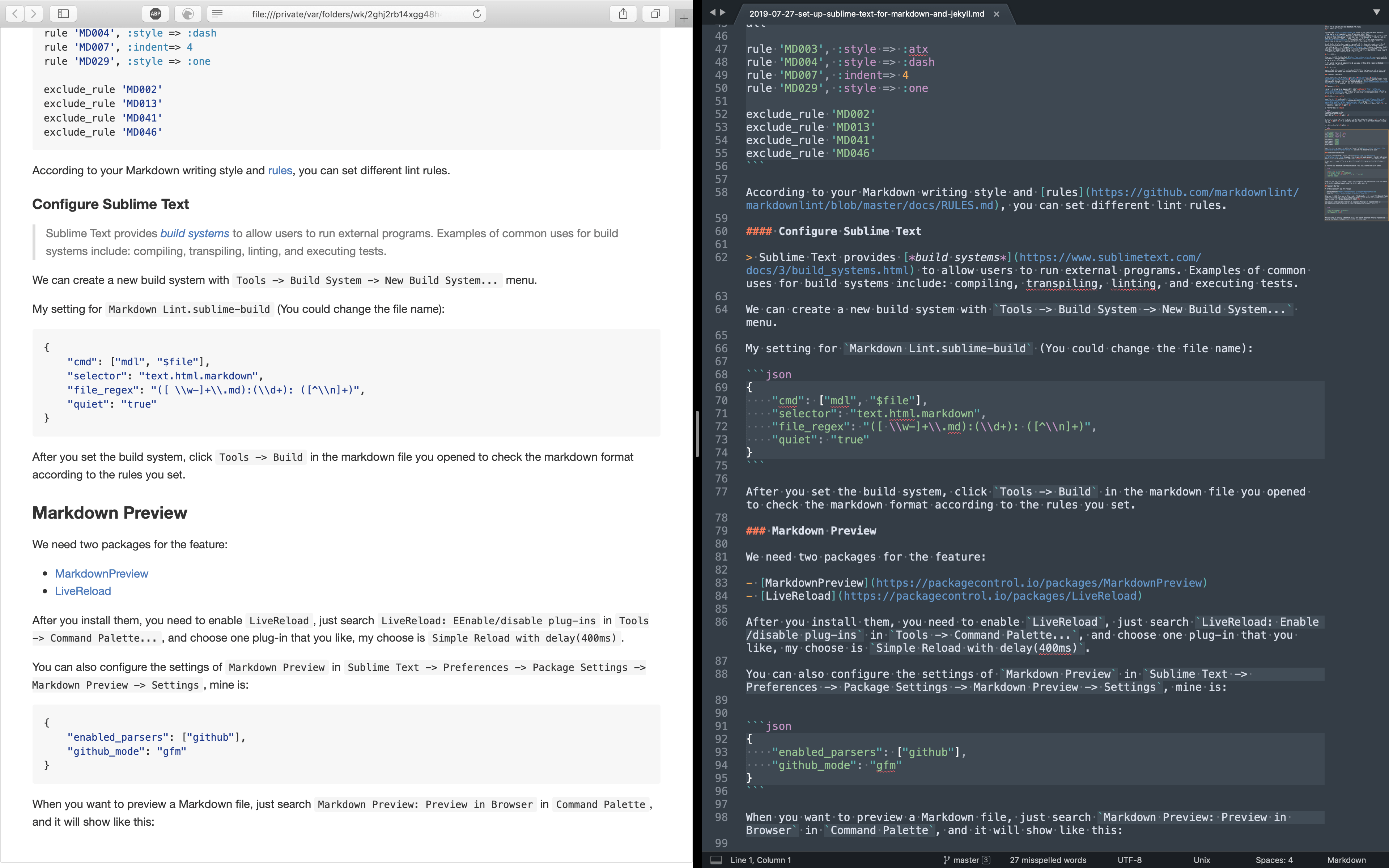Click Line 1, Column 1 status
This screenshot has height=868, width=1389.
760,860
